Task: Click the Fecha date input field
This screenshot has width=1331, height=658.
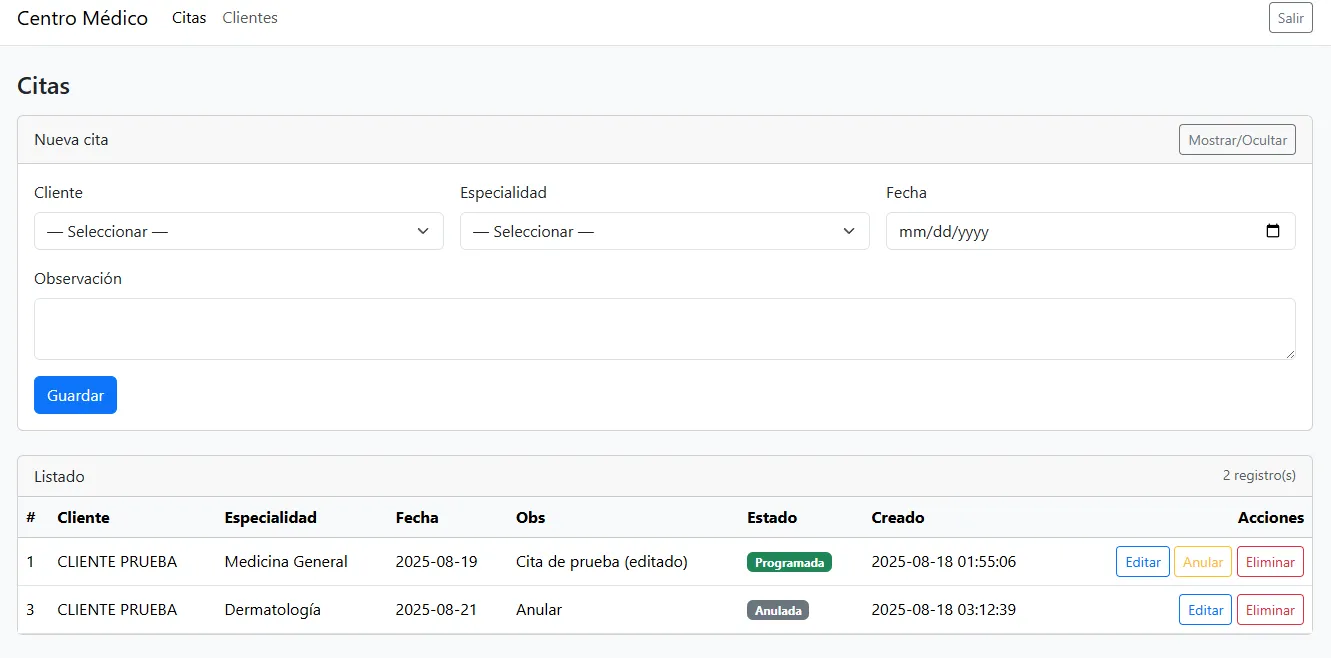Action: pyautogui.click(x=1070, y=231)
